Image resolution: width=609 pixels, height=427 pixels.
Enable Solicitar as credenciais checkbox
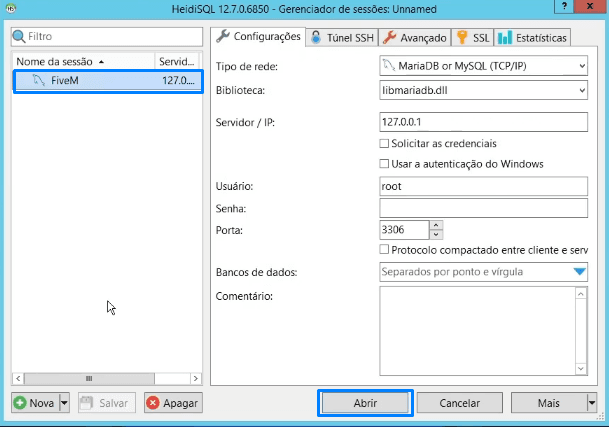point(384,143)
